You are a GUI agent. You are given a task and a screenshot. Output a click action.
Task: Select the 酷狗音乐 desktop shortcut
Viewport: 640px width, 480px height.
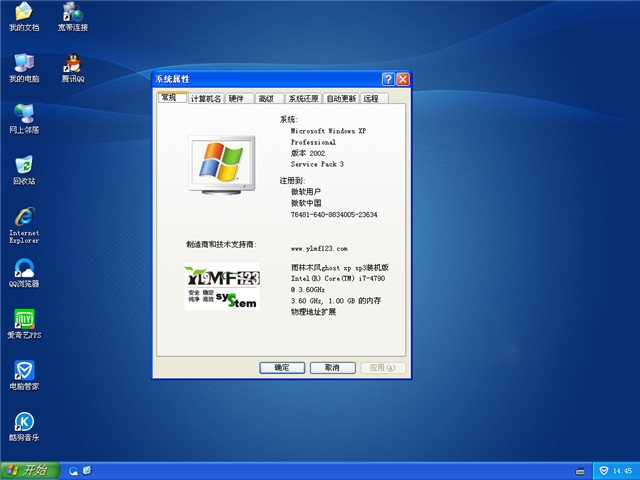pos(24,427)
